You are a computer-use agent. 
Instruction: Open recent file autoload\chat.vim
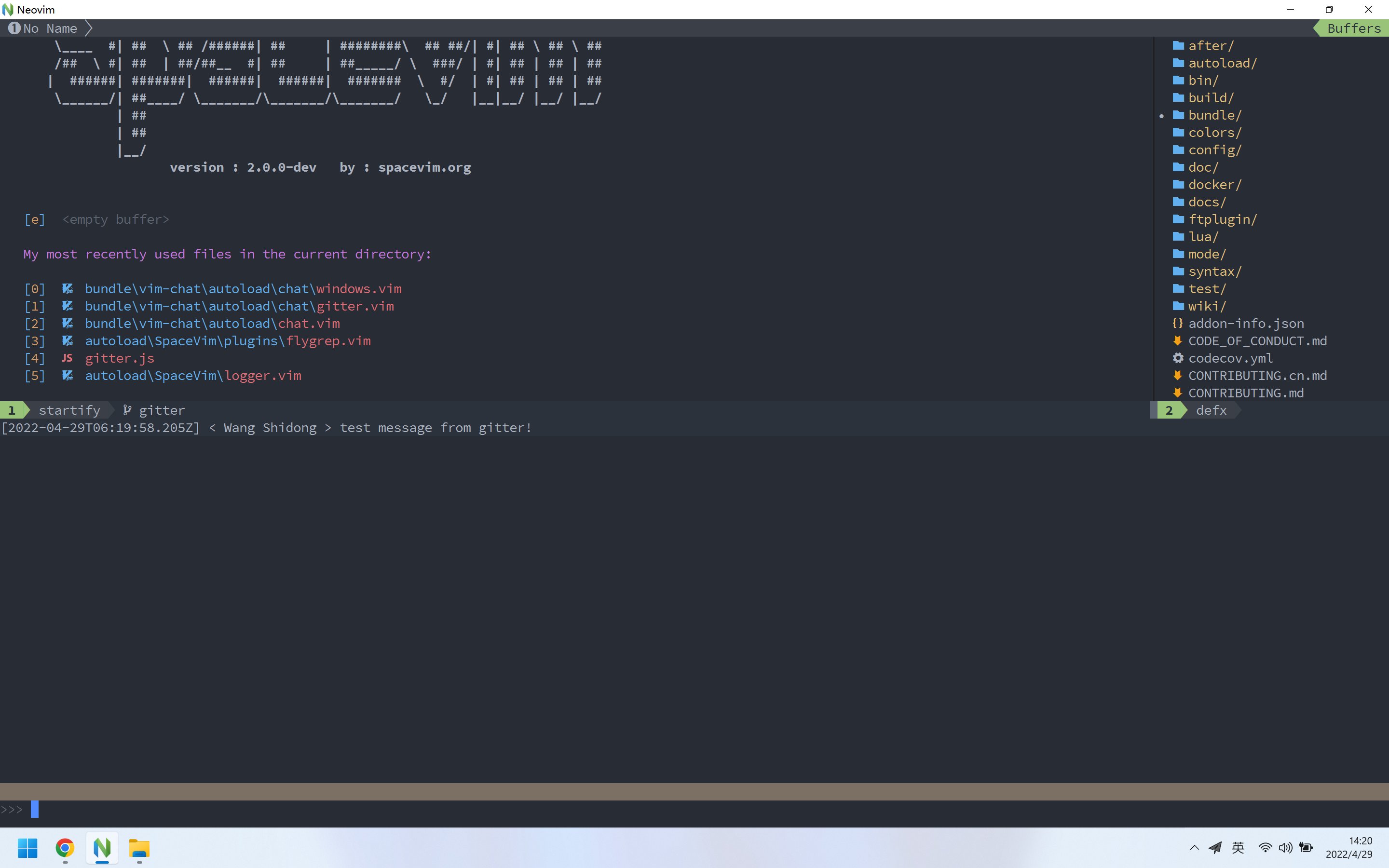coord(212,323)
